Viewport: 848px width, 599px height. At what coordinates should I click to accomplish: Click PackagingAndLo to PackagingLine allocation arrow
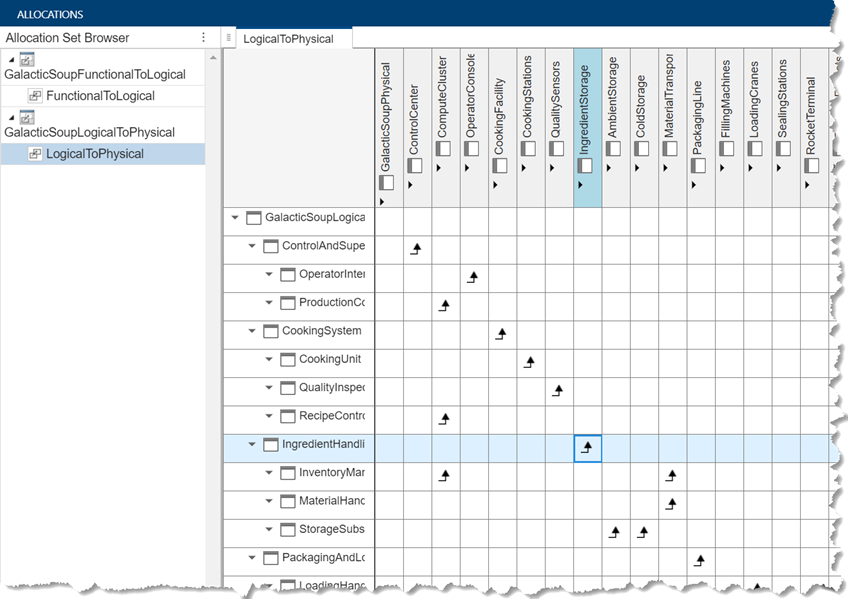700,560
